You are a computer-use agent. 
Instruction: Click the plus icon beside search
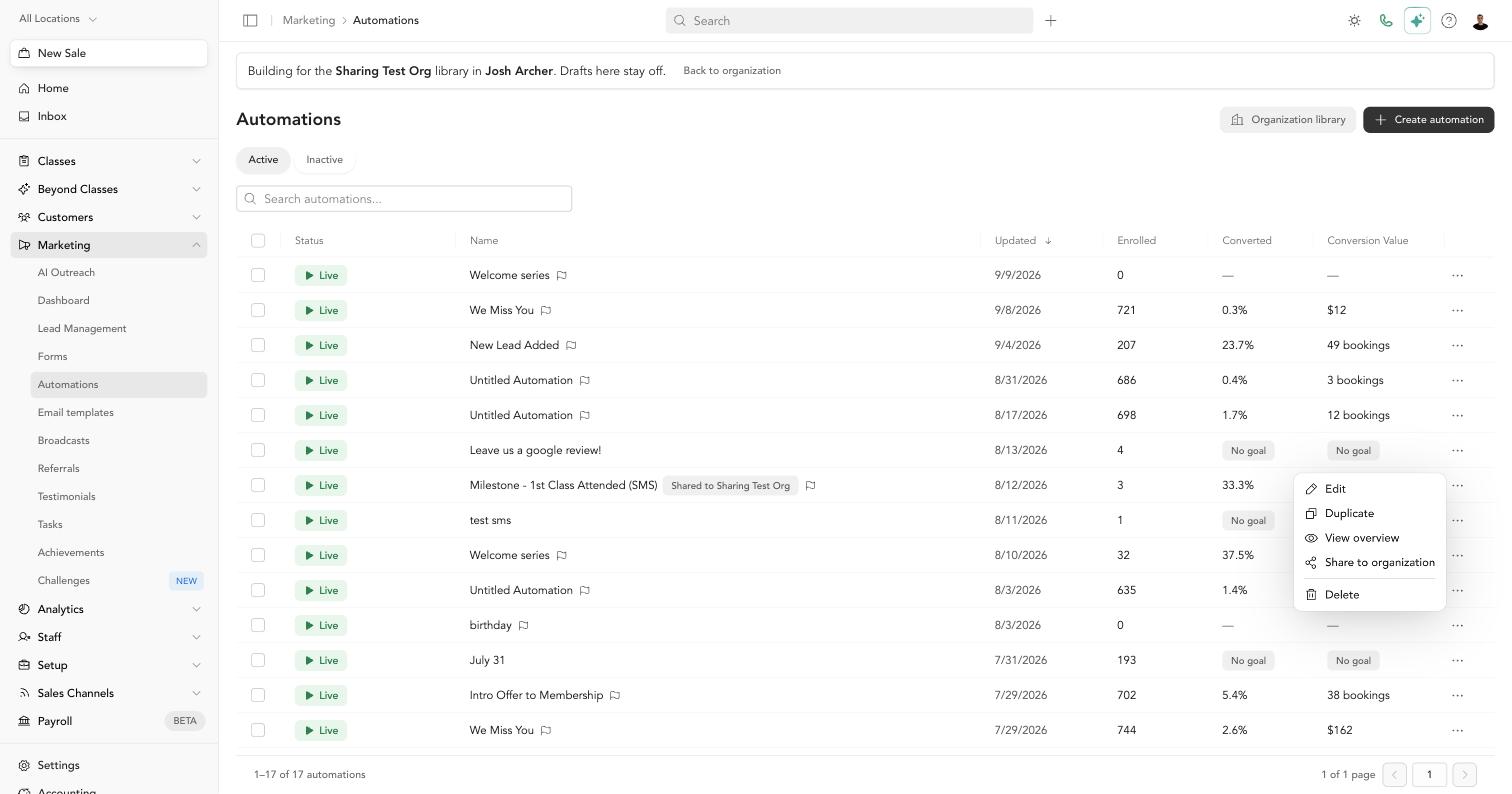[1050, 20]
